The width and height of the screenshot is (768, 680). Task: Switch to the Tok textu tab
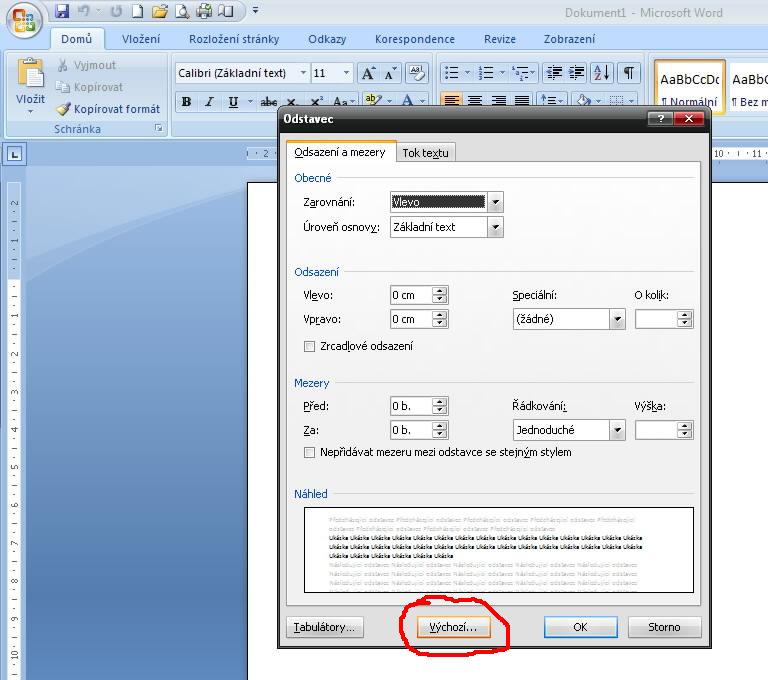[x=426, y=153]
